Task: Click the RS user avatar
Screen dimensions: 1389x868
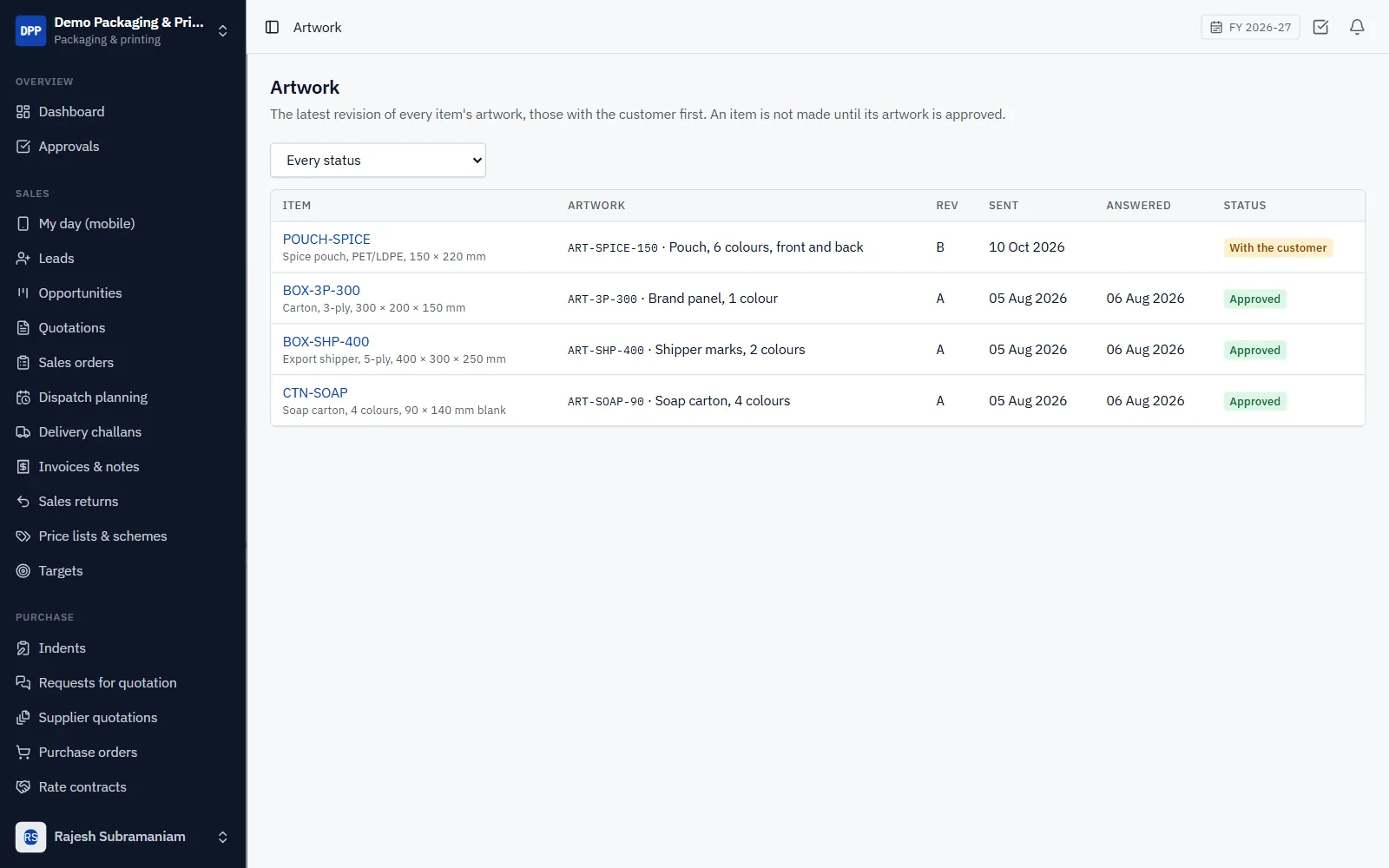Action: click(x=30, y=837)
